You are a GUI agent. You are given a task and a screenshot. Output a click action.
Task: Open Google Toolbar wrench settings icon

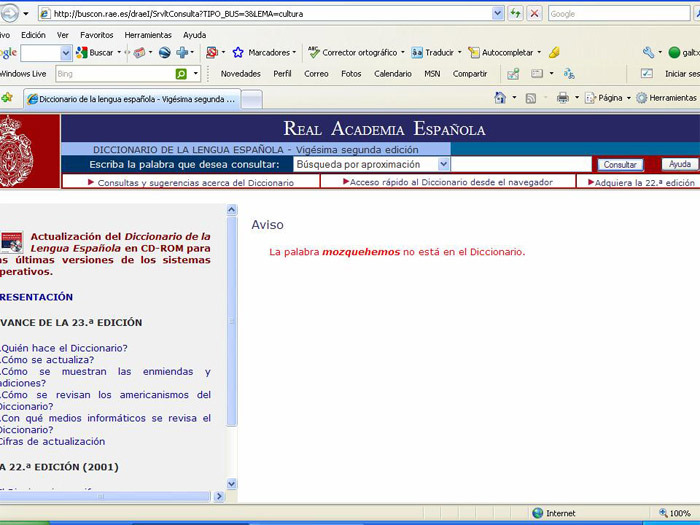pyautogui.click(x=648, y=52)
